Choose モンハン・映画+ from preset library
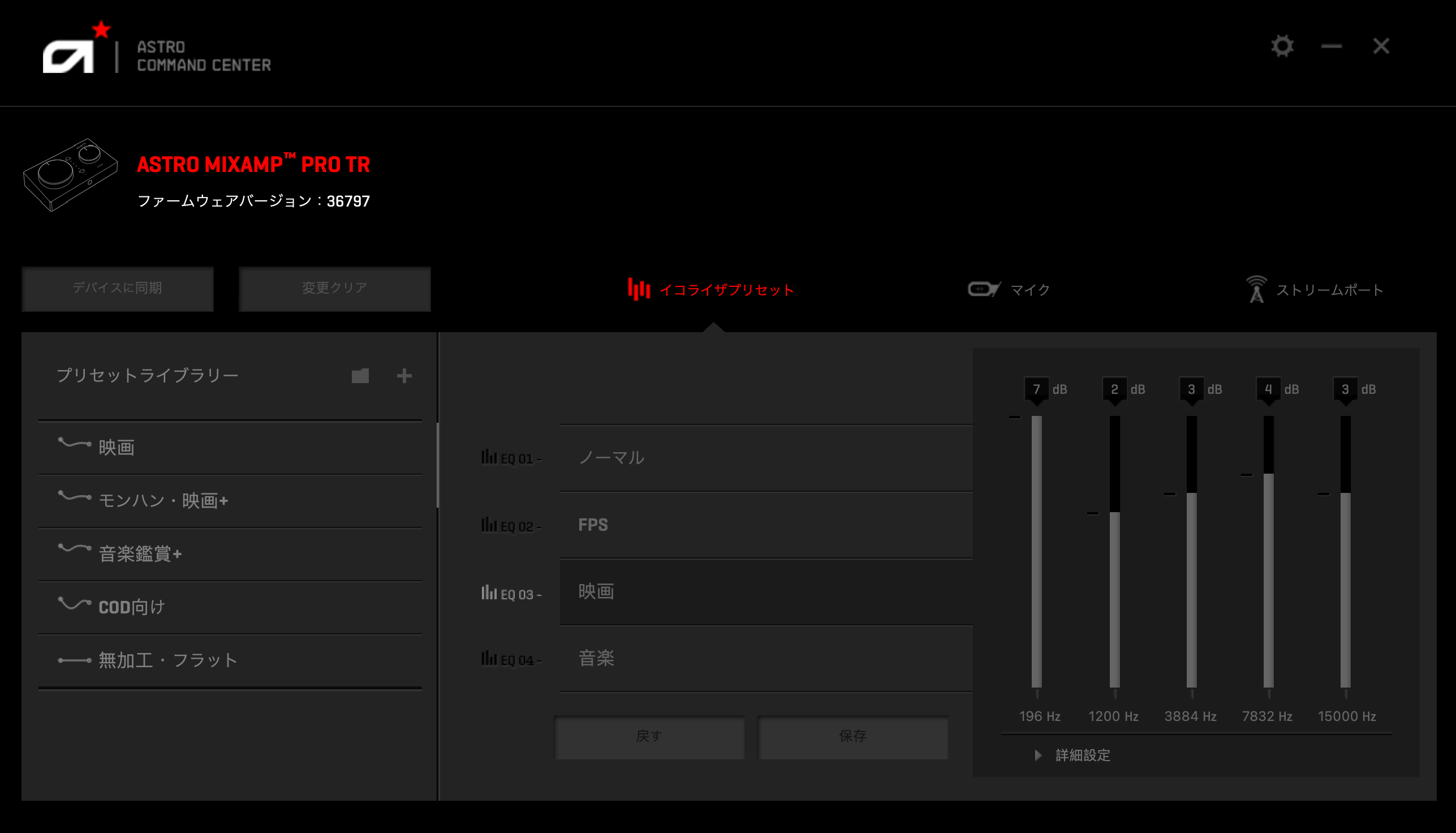This screenshot has height=833, width=1456. click(x=163, y=501)
